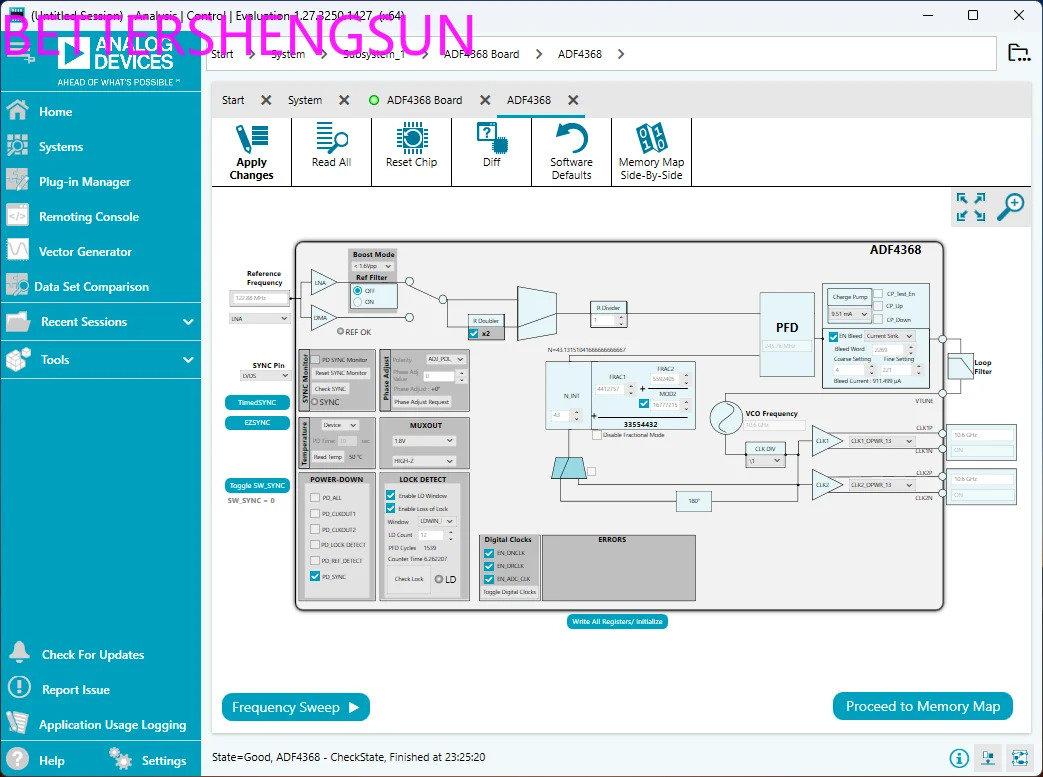The width and height of the screenshot is (1043, 777).
Task: Open Application Usage Logging
Action: click(112, 725)
